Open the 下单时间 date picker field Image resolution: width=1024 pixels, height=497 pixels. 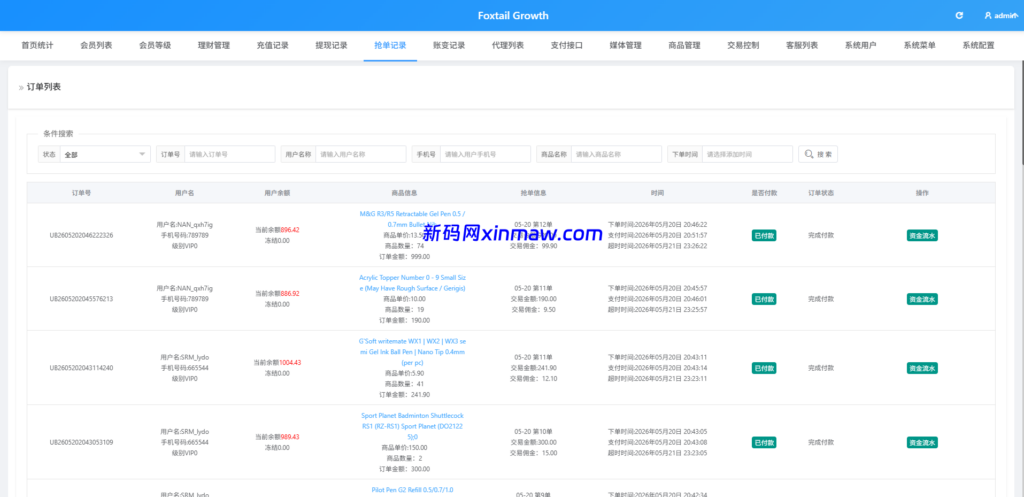[748, 154]
